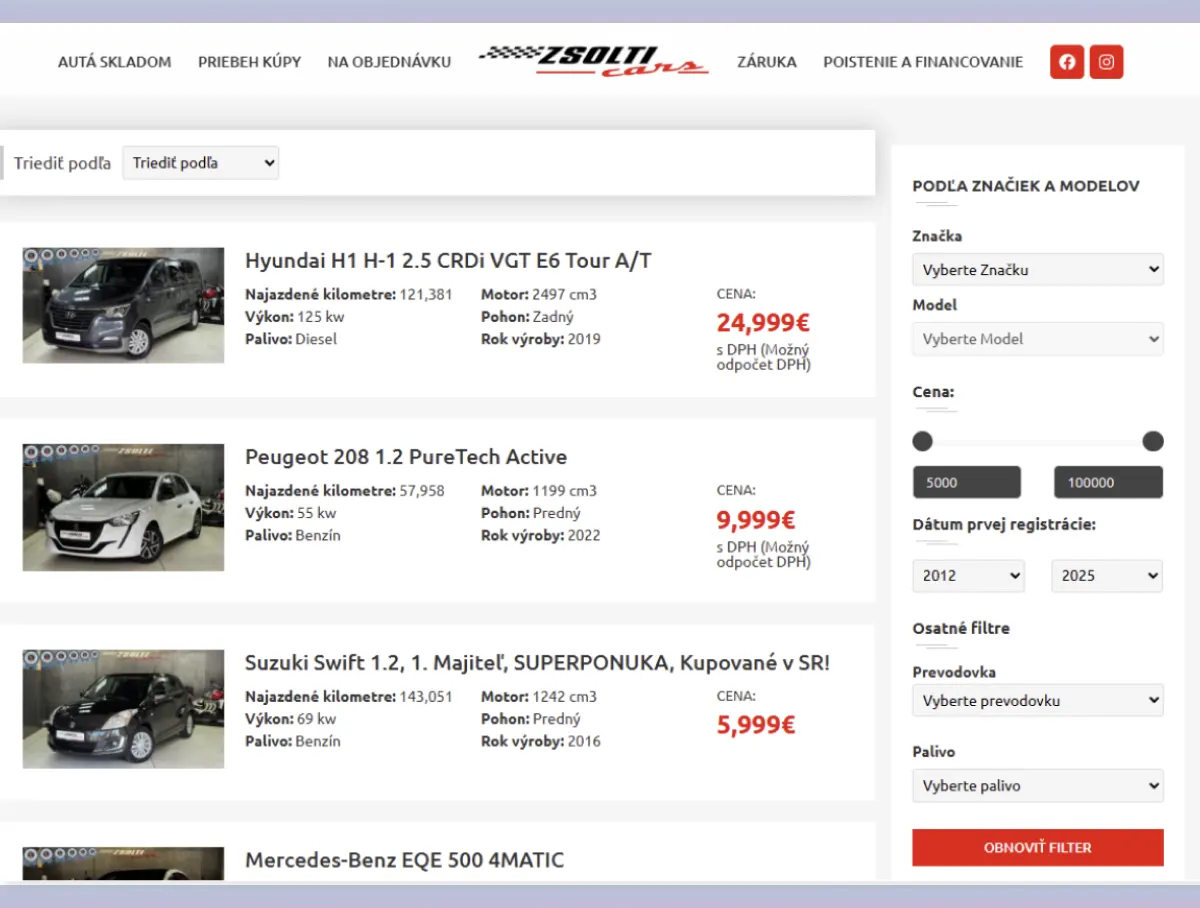
Task: Open Autá skladom menu item
Action: 115,62
